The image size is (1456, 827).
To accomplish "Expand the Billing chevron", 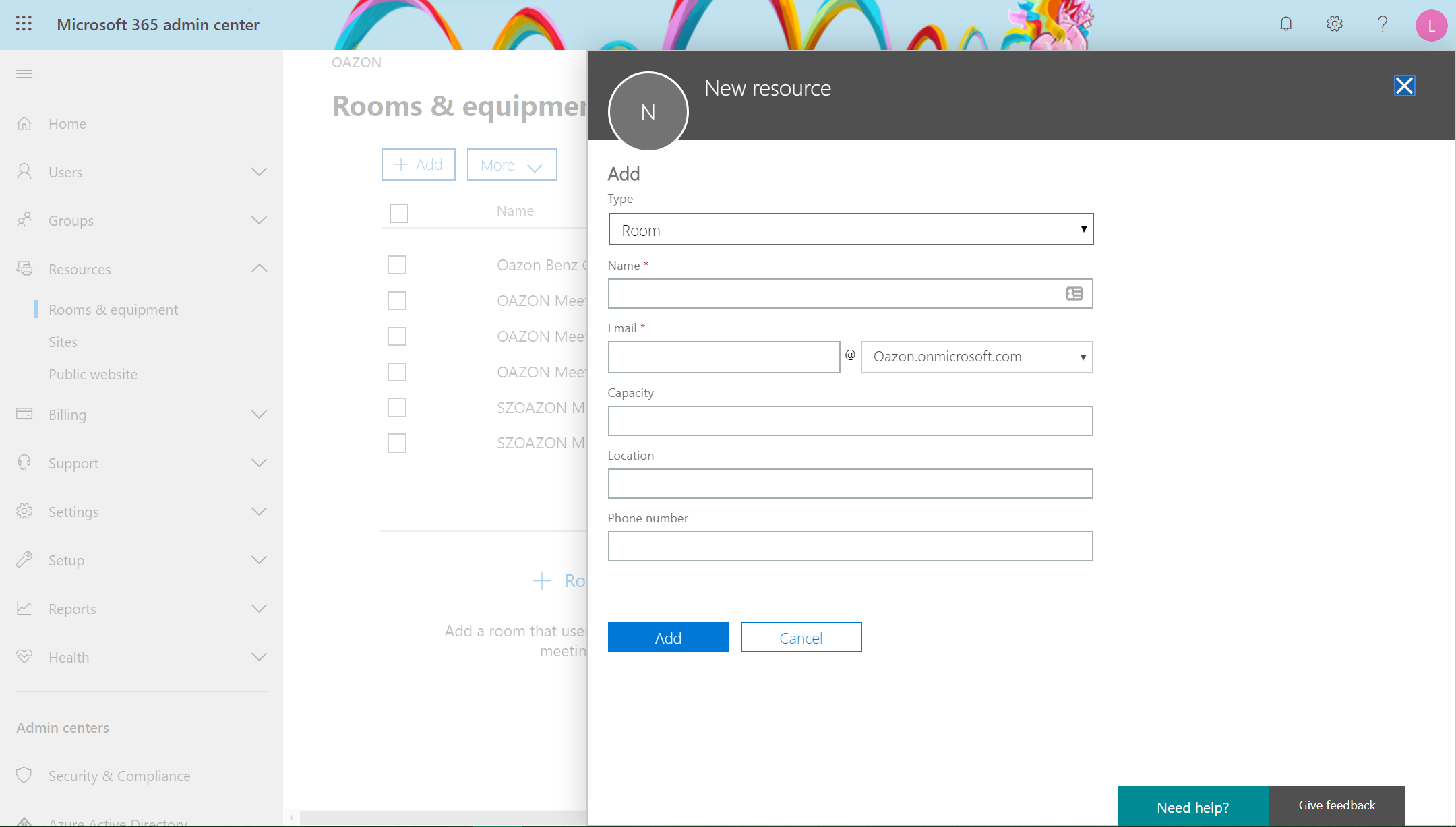I will click(x=259, y=414).
